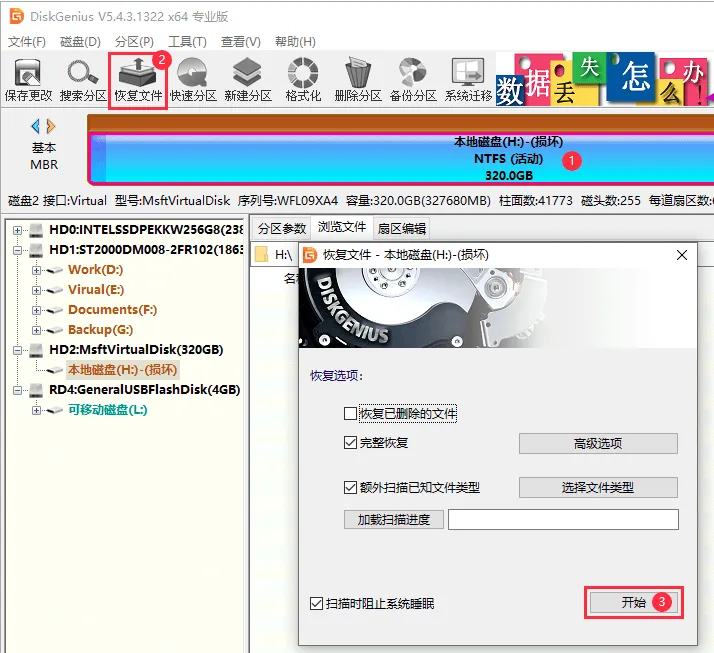714x653 pixels.
Task: Switch to the 浏览文件 tab
Action: coord(342,227)
